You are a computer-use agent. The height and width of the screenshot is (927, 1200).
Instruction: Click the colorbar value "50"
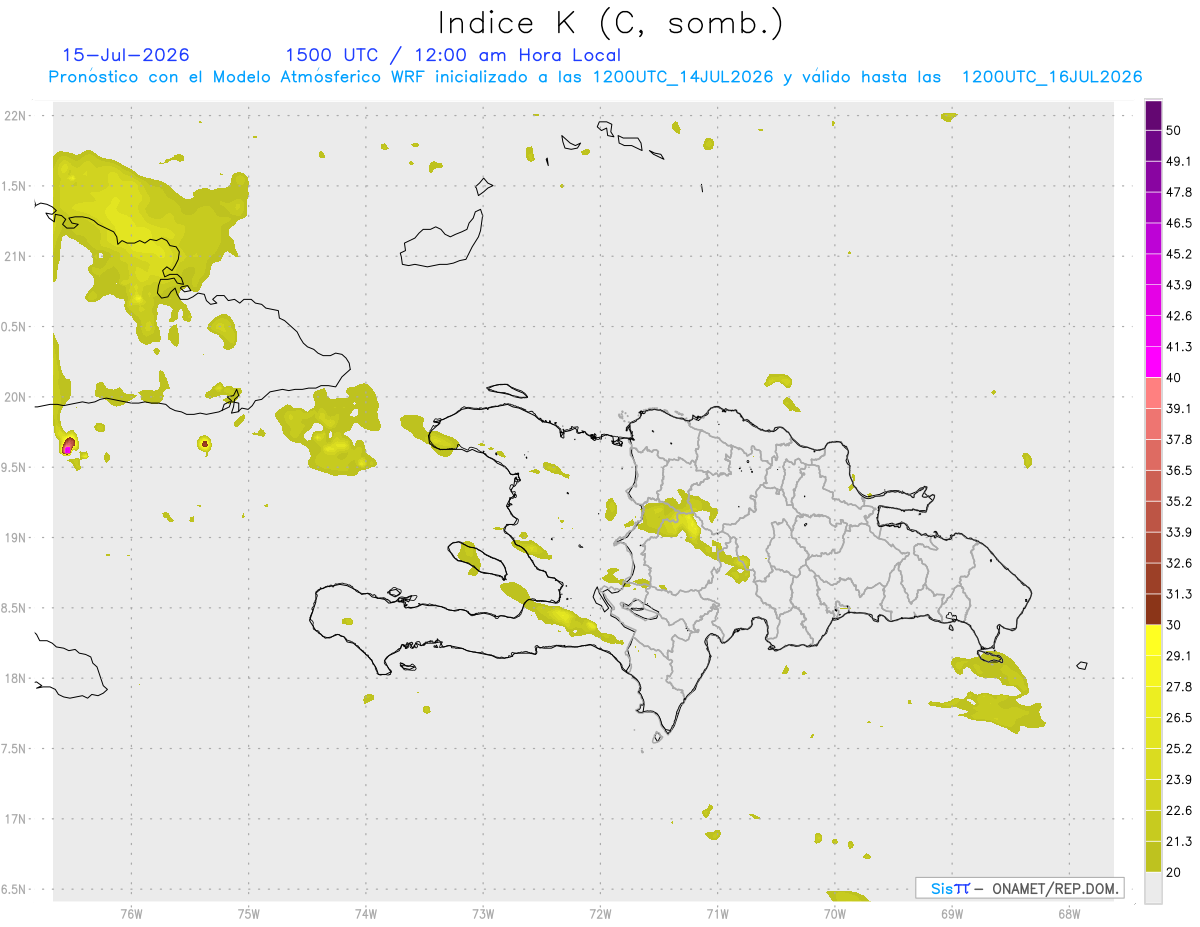pos(1175,130)
